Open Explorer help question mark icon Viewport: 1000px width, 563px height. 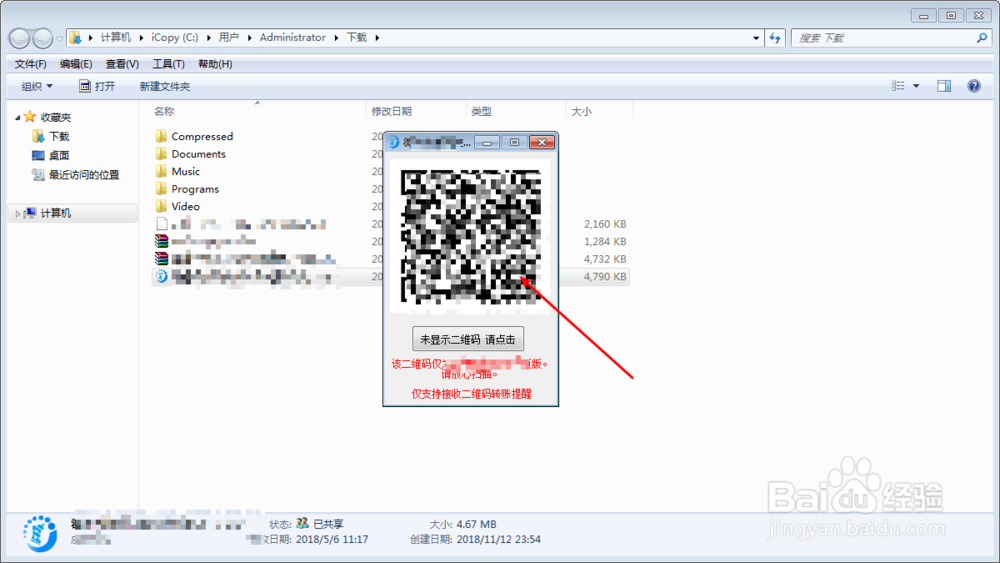[974, 85]
